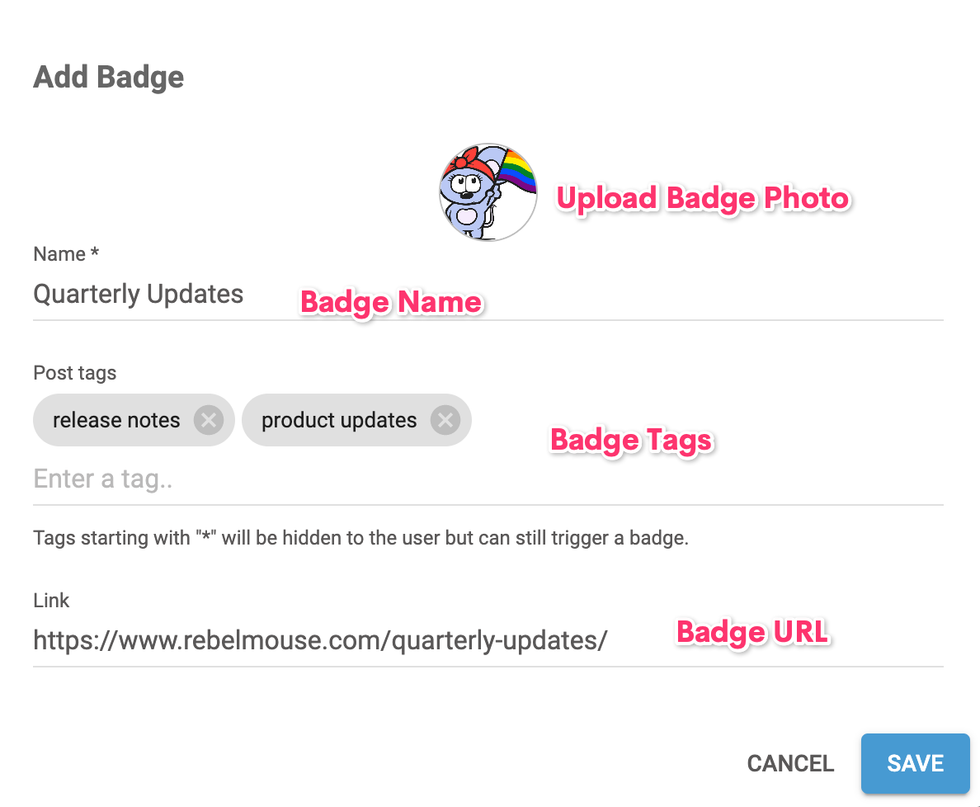Click the pink "Badge Tags" annotation
The width and height of the screenshot is (980, 807).
tap(631, 440)
